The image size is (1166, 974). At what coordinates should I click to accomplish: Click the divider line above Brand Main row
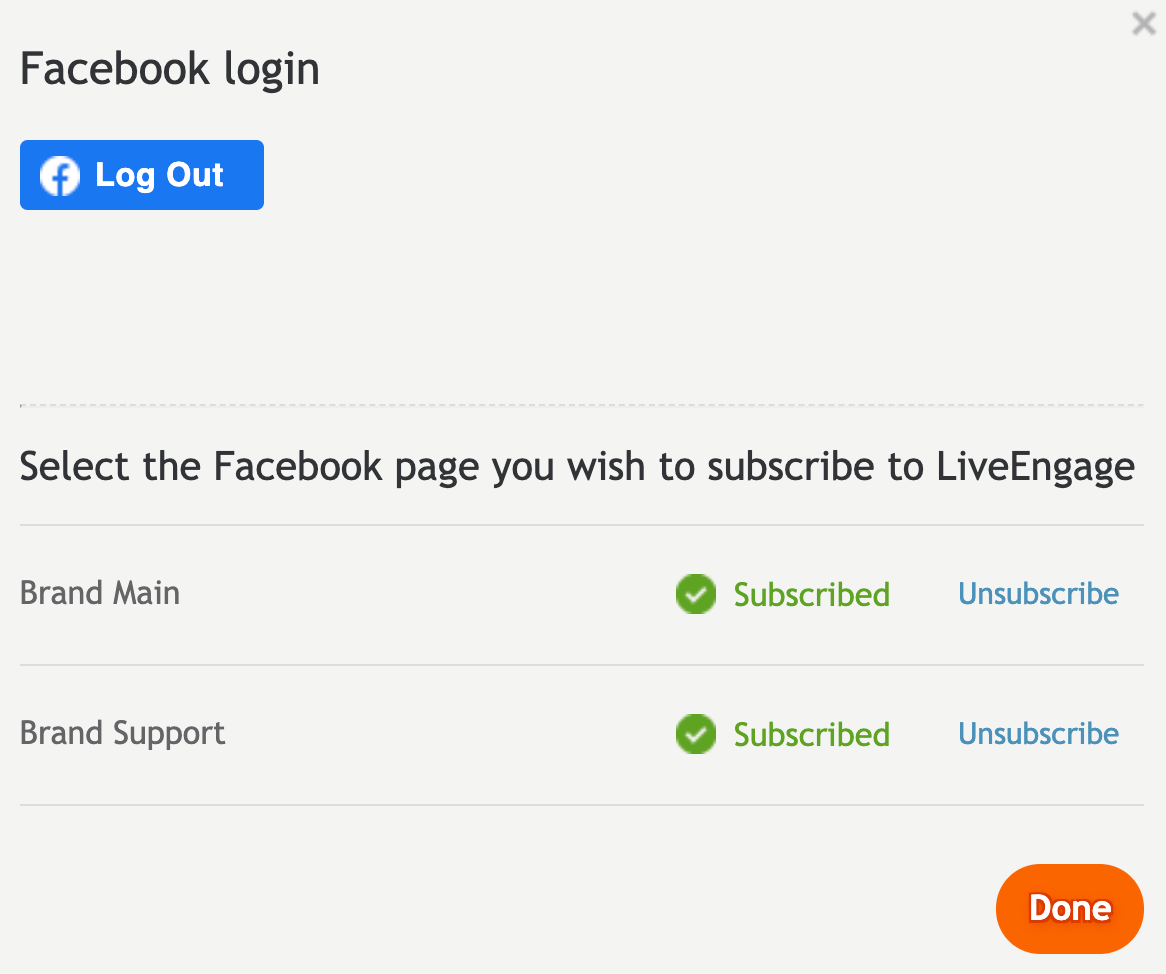click(x=582, y=525)
